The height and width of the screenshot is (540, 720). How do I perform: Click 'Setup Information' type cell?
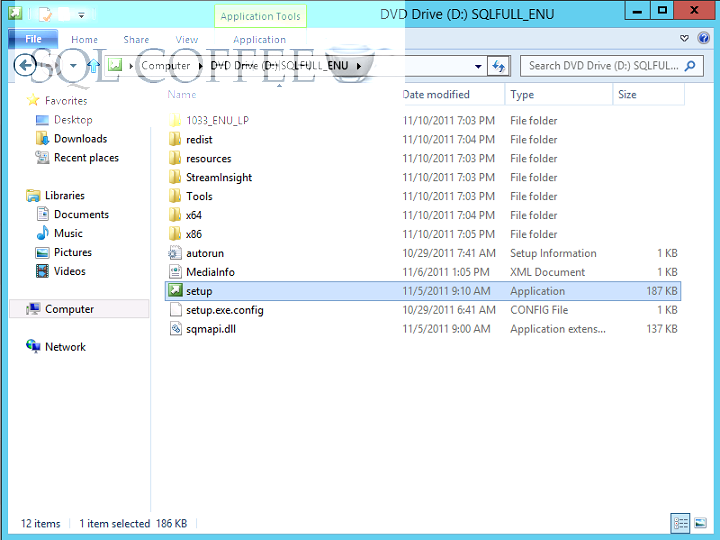[553, 253]
